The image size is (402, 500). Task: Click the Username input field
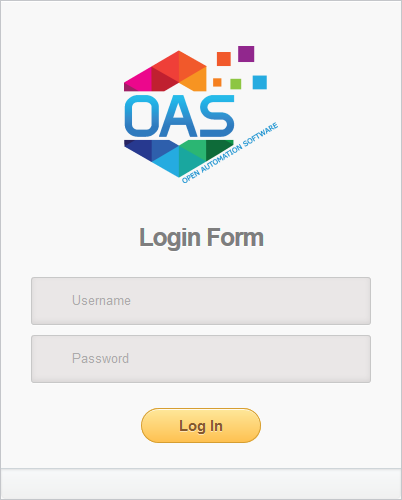[201, 301]
